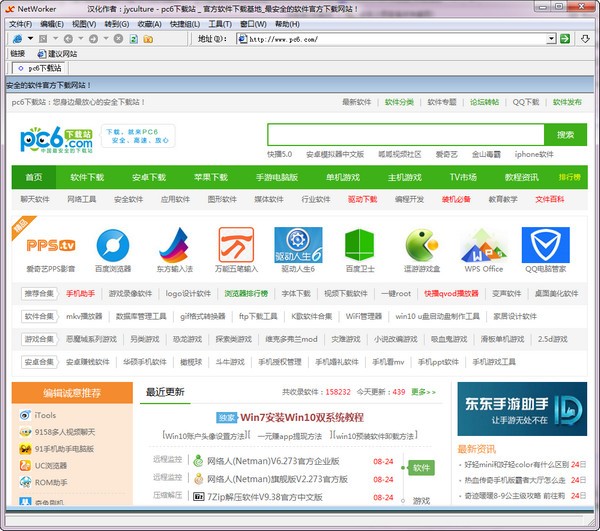Click the 网络人(Netman)V6.273官方企业版 entry icon
This screenshot has height=531, width=600.
198,461
